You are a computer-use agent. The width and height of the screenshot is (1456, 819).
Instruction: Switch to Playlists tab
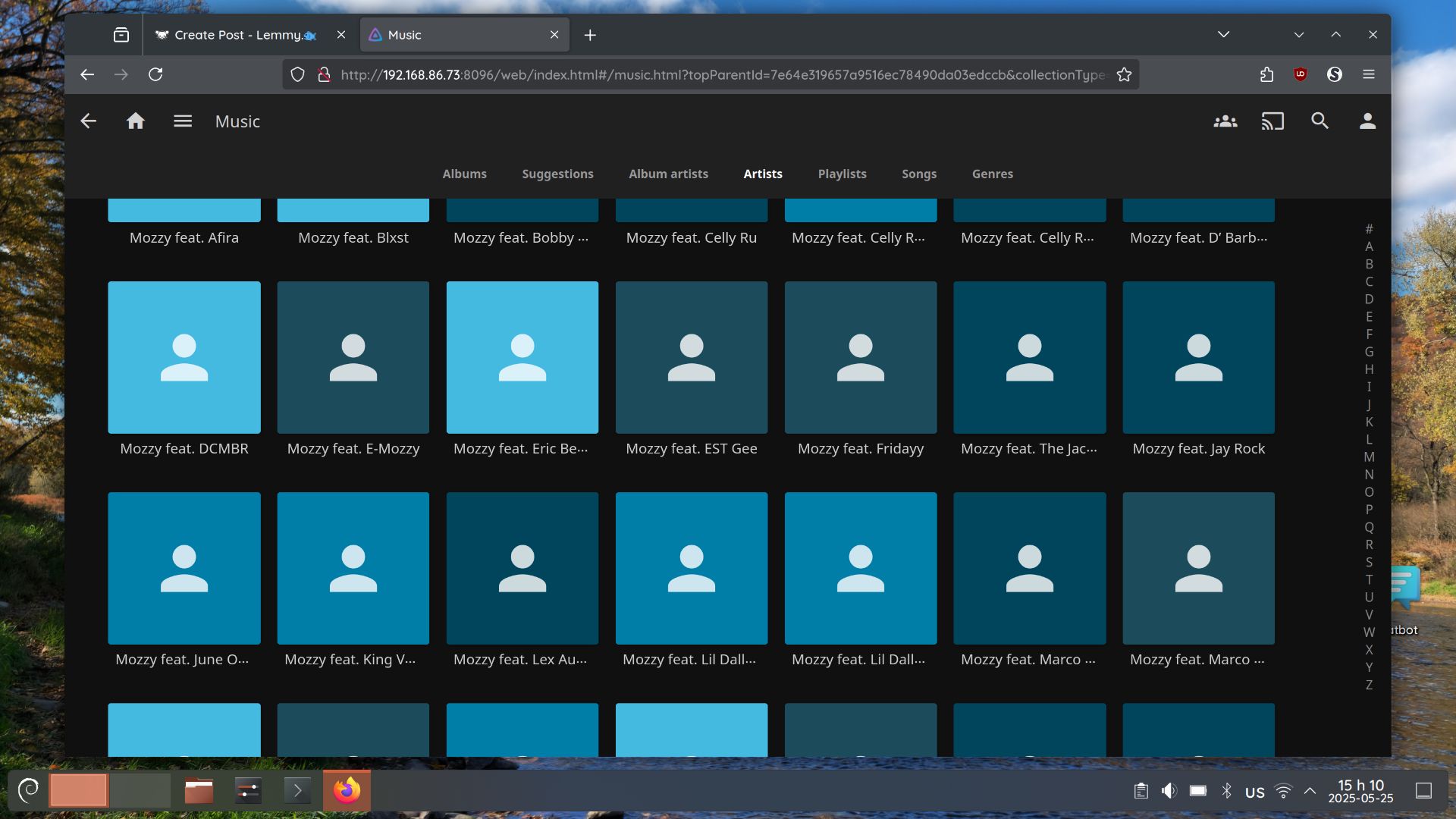point(842,174)
